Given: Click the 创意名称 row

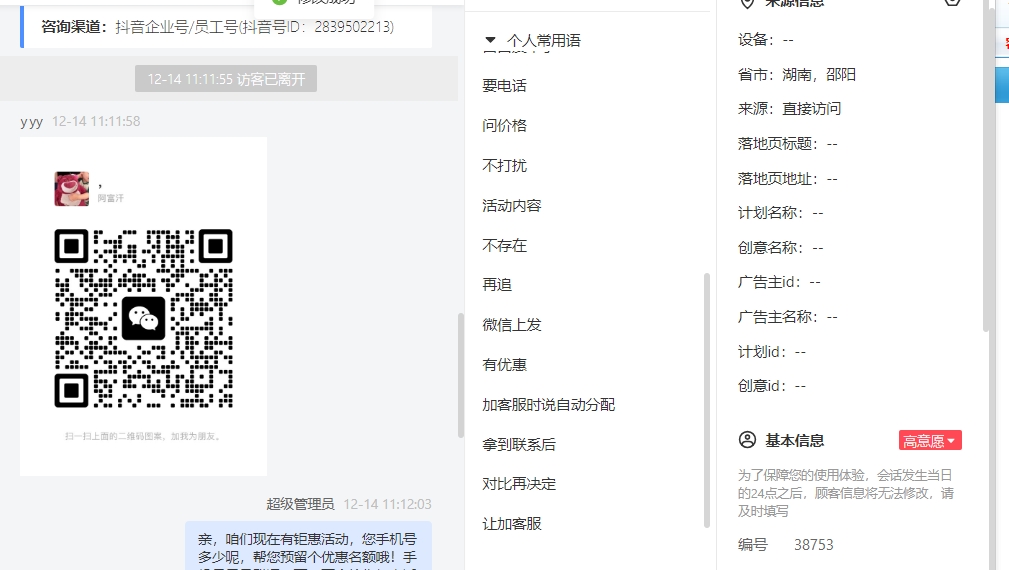Looking at the screenshot, I should click(781, 248).
